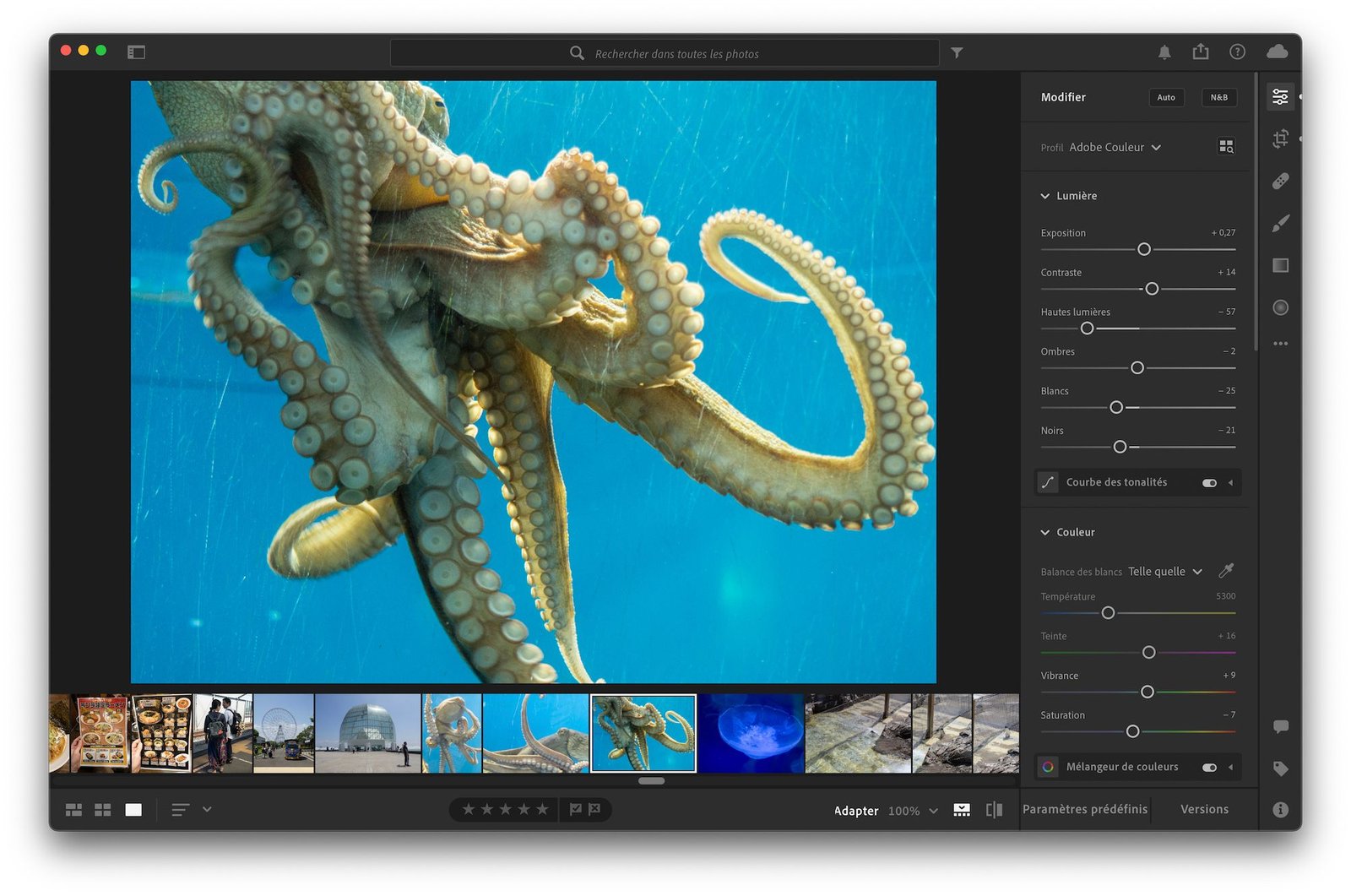Switch to square grid view
1351x896 pixels.
tap(103, 810)
